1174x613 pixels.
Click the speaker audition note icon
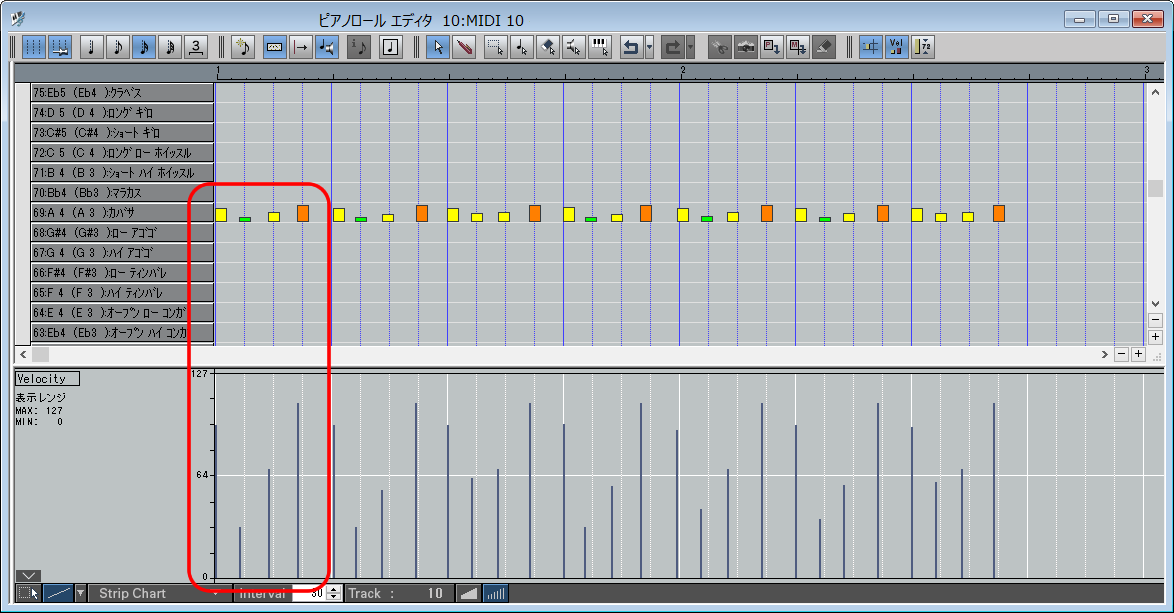326,47
